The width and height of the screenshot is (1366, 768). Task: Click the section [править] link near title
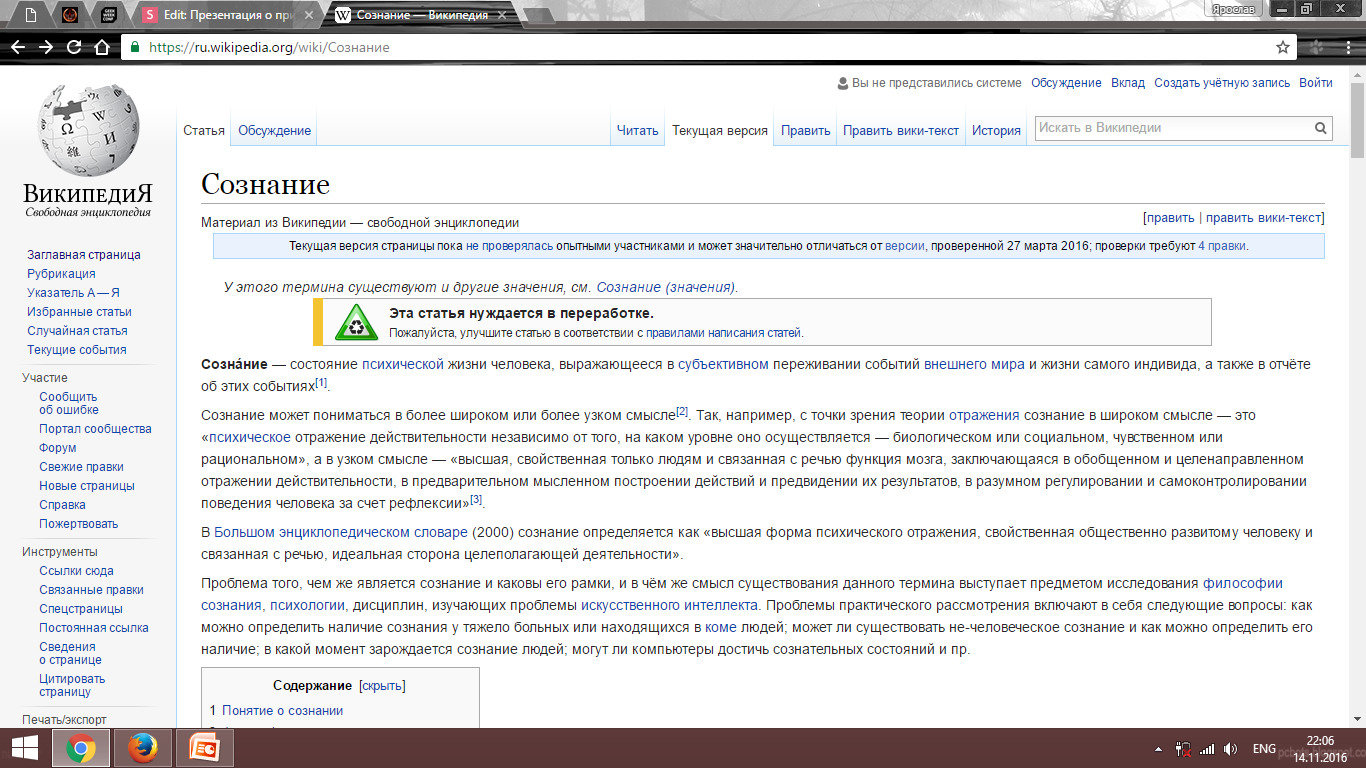1170,217
